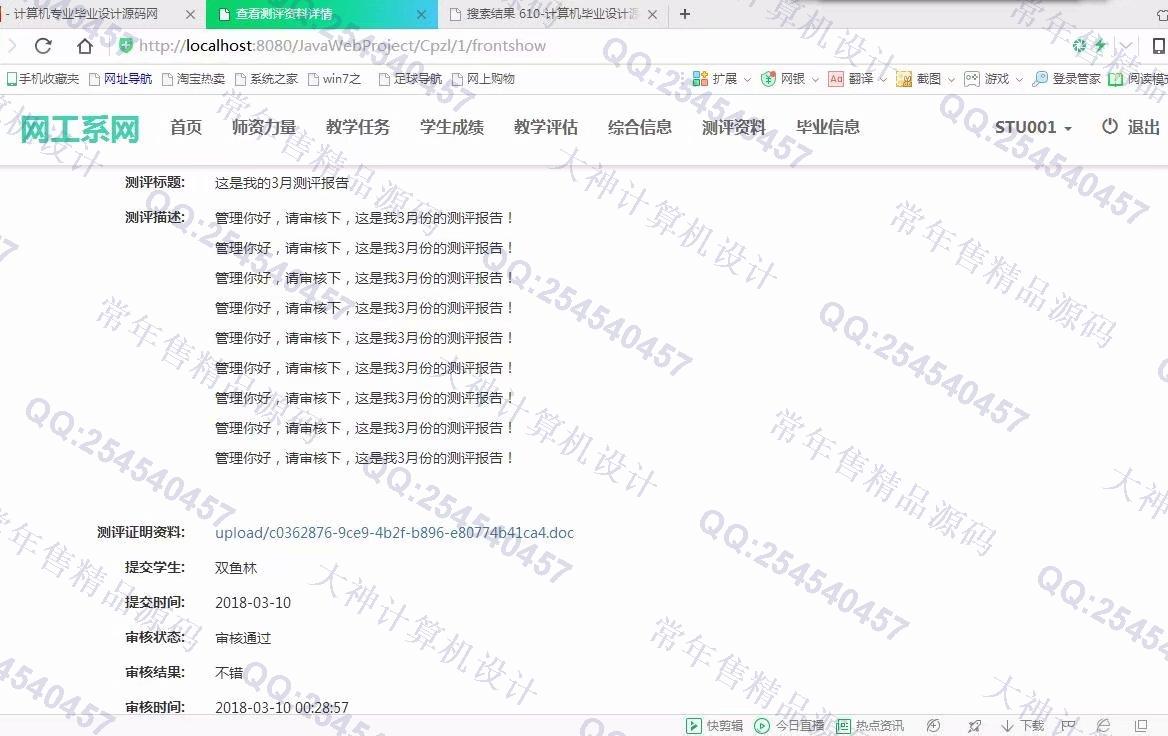The width and height of the screenshot is (1168, 736).
Task: Open 系统之家 bookmark
Action: (x=267, y=78)
